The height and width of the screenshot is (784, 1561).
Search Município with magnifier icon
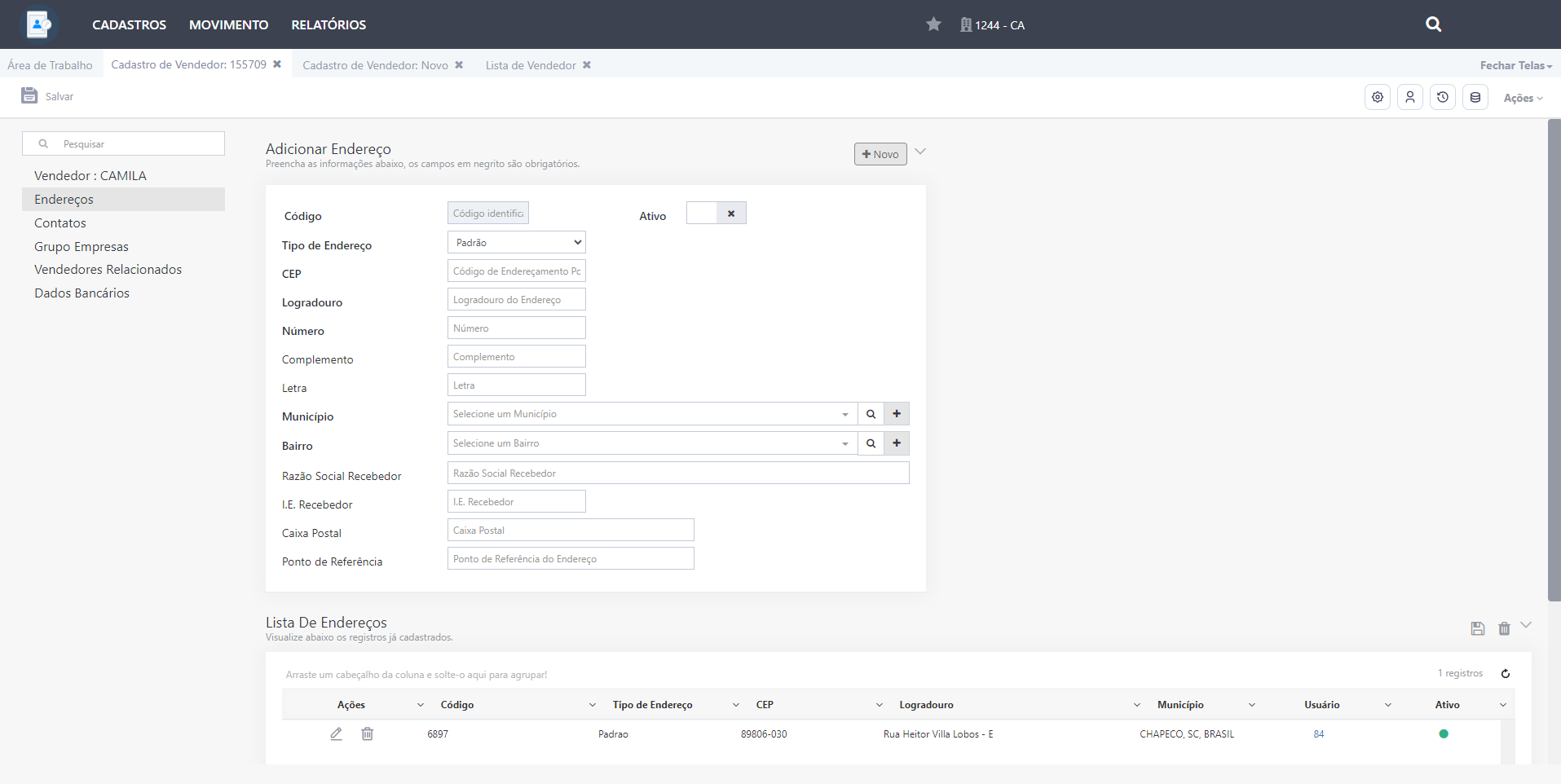(x=871, y=414)
